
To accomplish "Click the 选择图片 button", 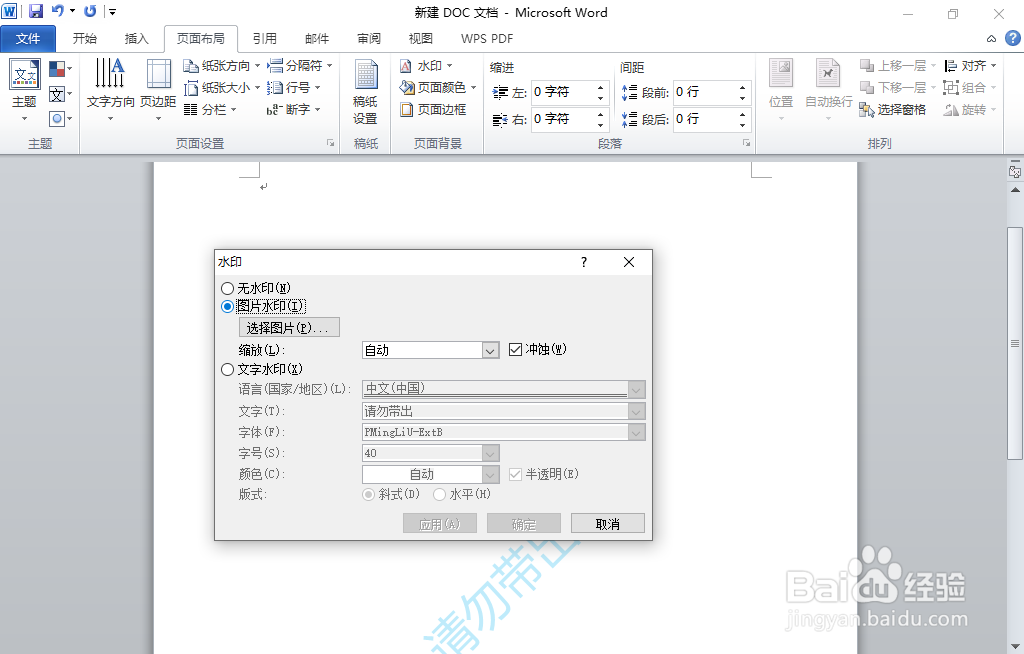I will [x=288, y=327].
